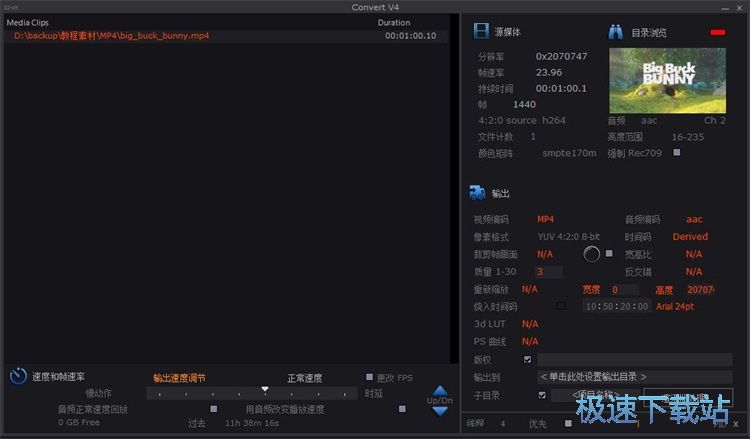Toggle the checkbox beside the crop dial
The height and width of the screenshot is (439, 750).
point(609,253)
